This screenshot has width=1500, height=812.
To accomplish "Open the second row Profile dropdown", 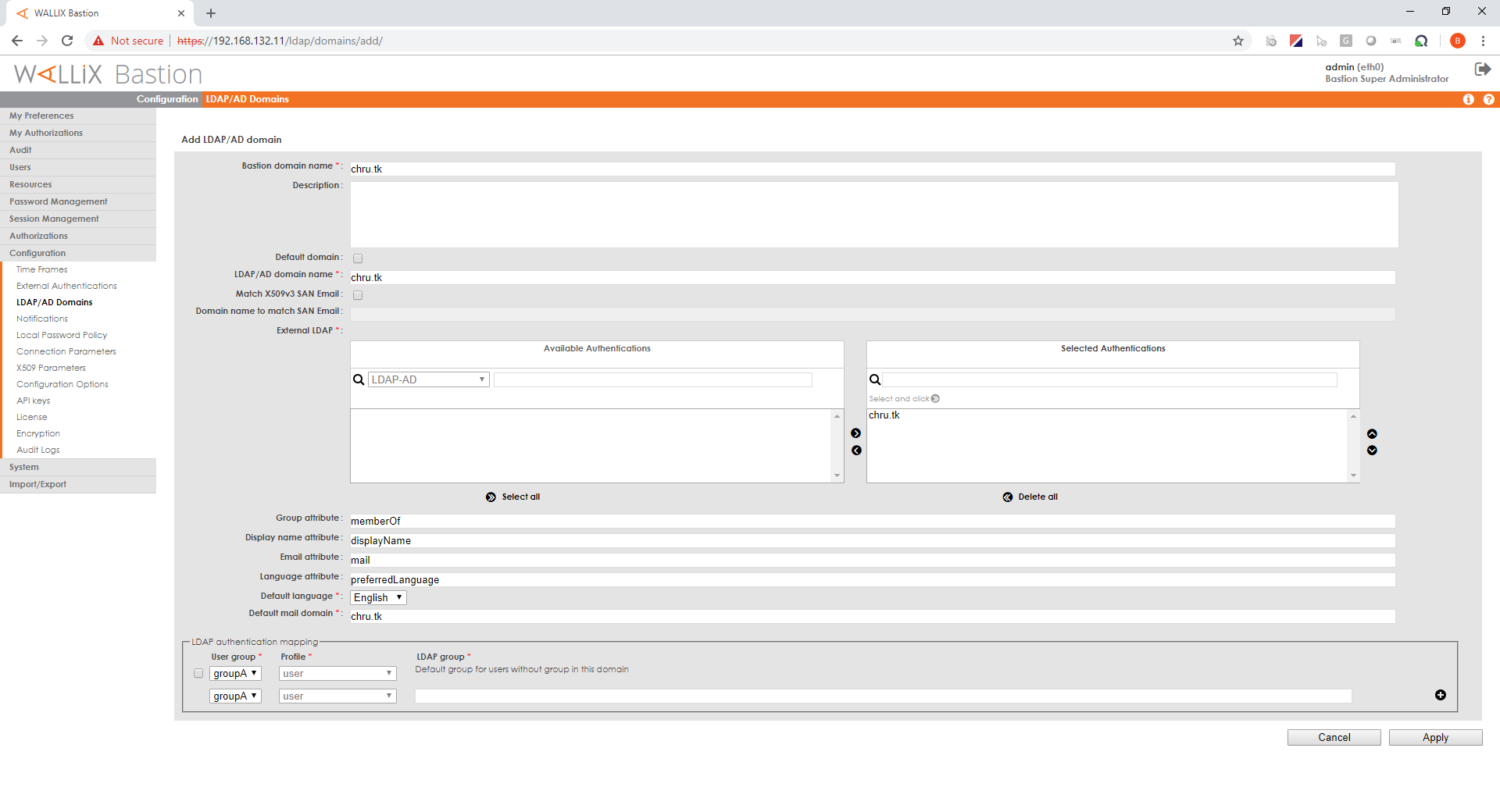I will 337,696.
